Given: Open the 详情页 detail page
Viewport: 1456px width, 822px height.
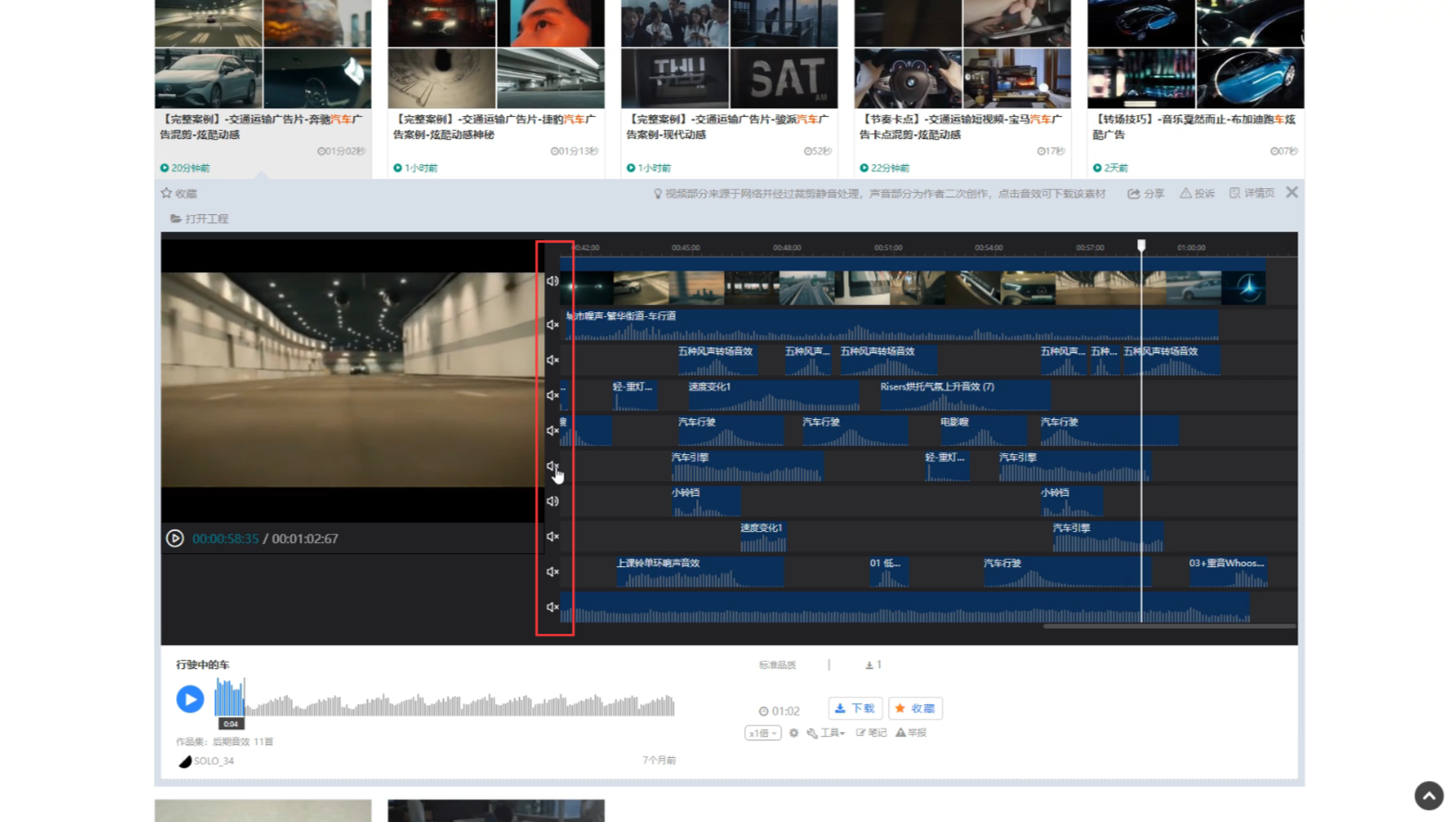Looking at the screenshot, I should point(1251,193).
